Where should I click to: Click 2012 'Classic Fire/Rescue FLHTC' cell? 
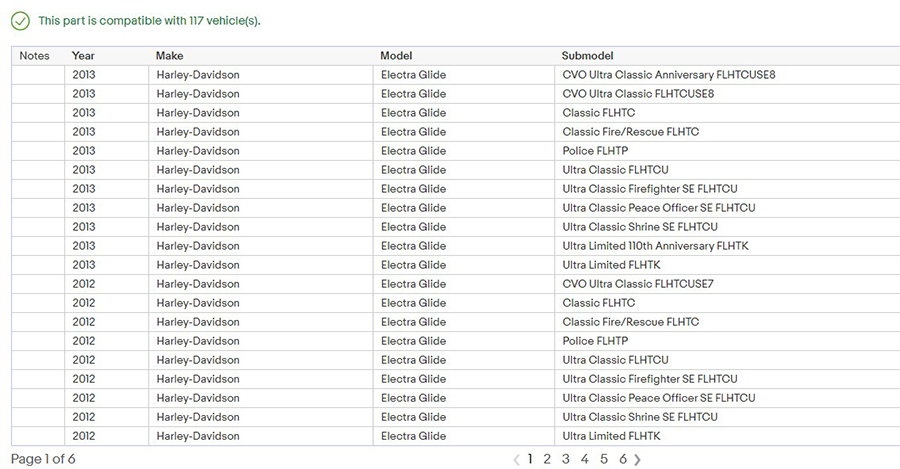pos(727,321)
